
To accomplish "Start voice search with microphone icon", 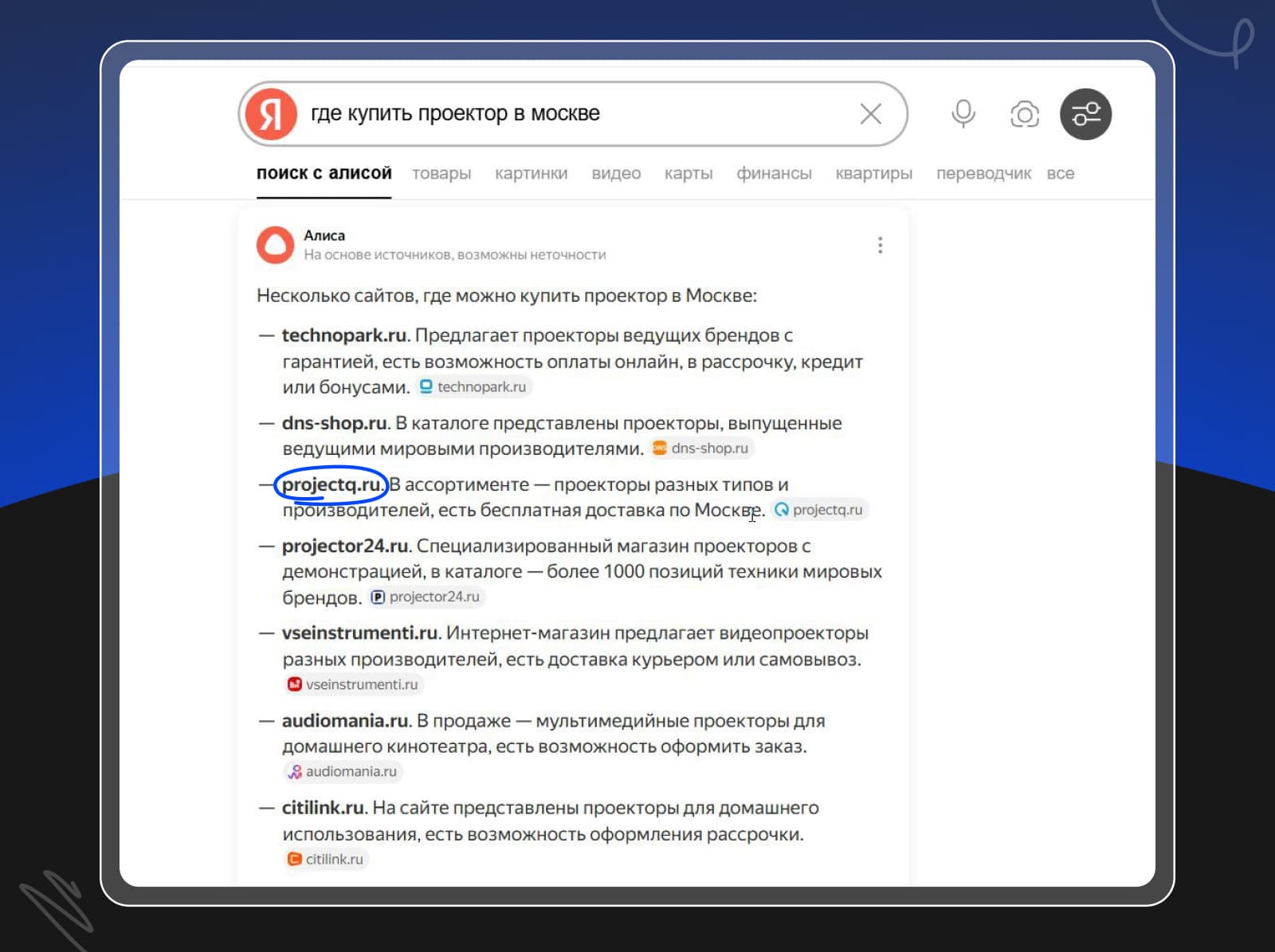I will coord(963,114).
